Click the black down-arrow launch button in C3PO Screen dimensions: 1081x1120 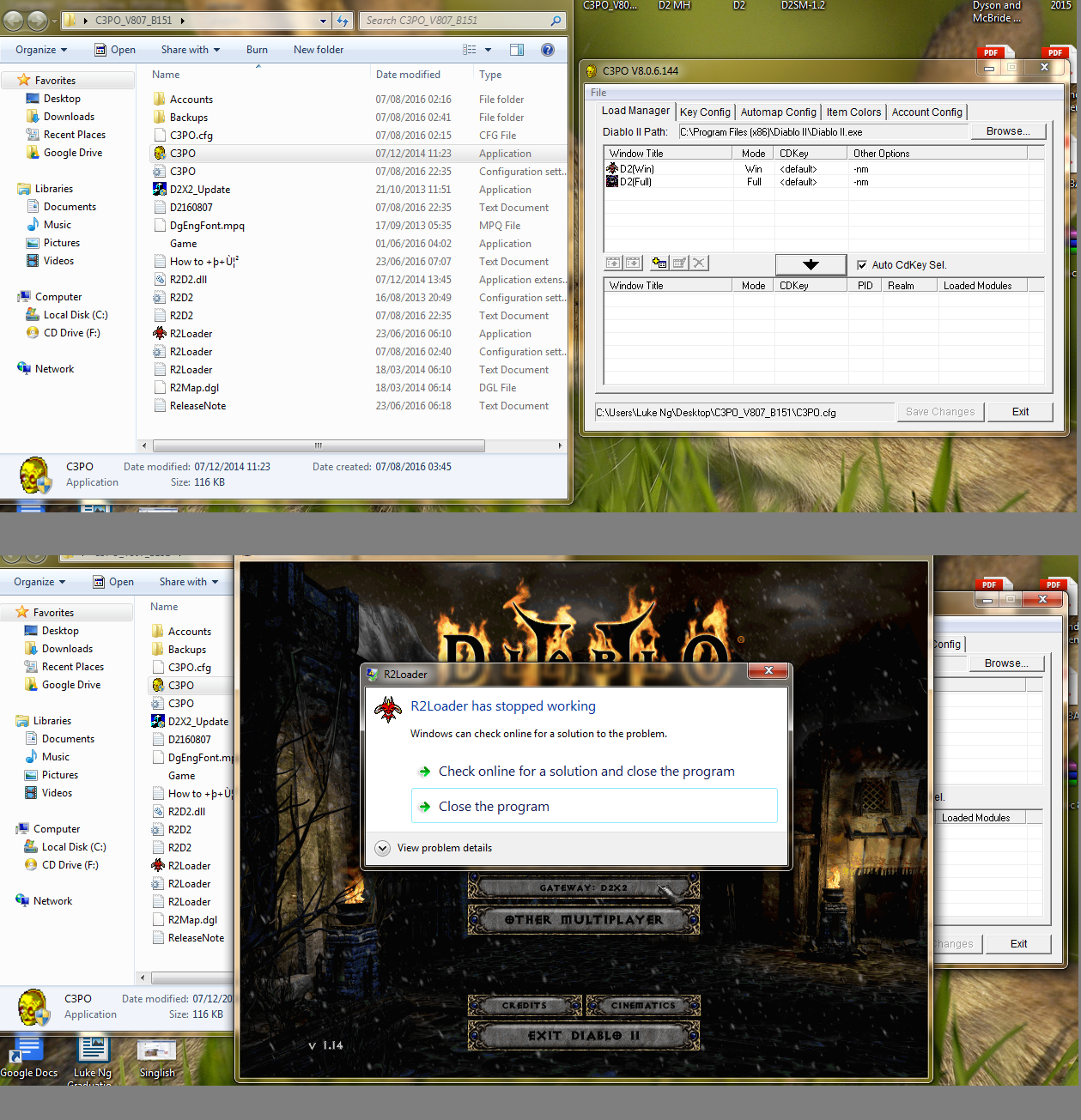pos(811,264)
